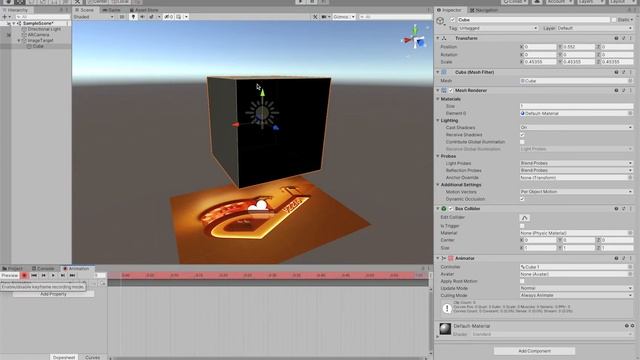Toggle Contribute Global Illumination checkbox
This screenshot has height=360, width=640.
click(x=522, y=142)
